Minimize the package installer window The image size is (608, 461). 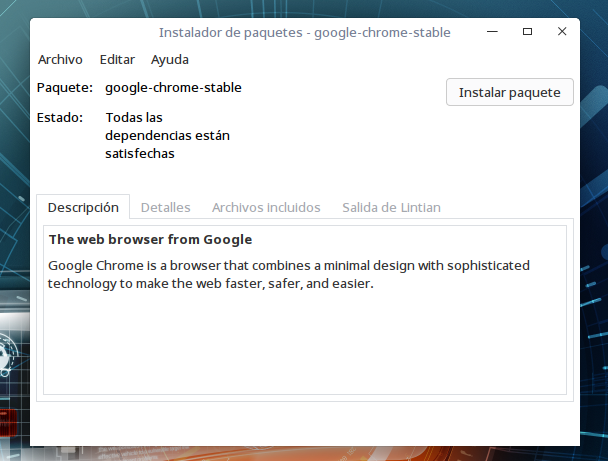pyautogui.click(x=493, y=32)
